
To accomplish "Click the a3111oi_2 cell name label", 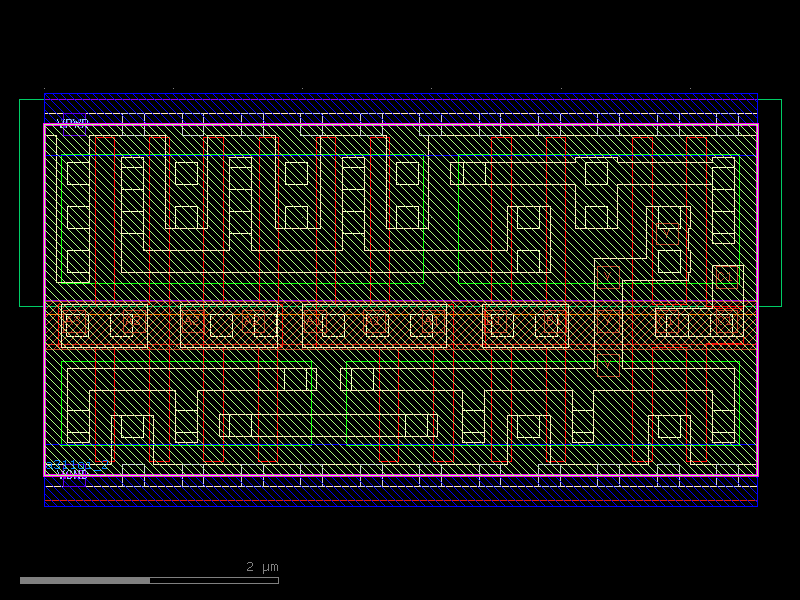I will click(x=76, y=464).
